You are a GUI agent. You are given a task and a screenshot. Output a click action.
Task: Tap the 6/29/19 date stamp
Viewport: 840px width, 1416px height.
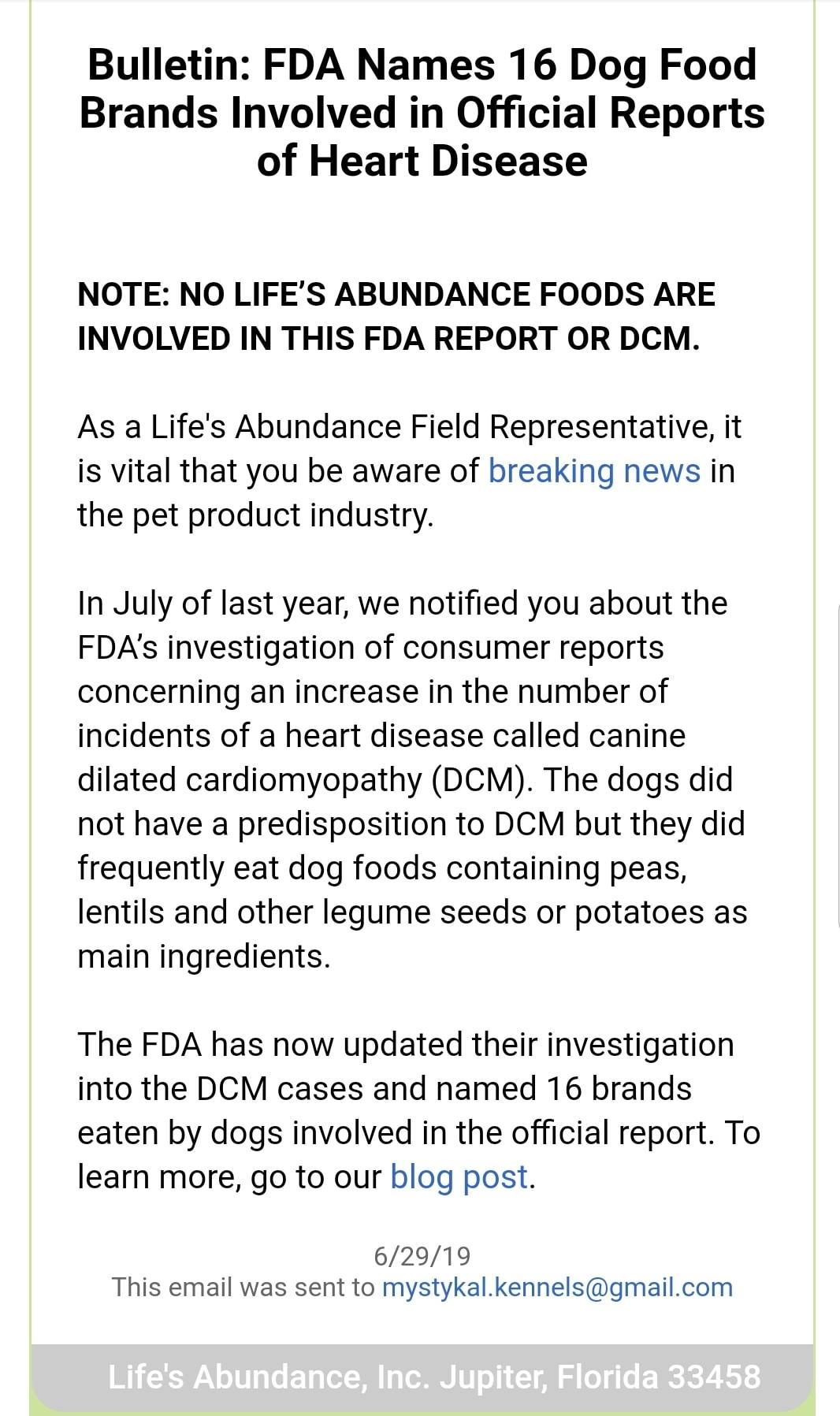coord(422,1255)
